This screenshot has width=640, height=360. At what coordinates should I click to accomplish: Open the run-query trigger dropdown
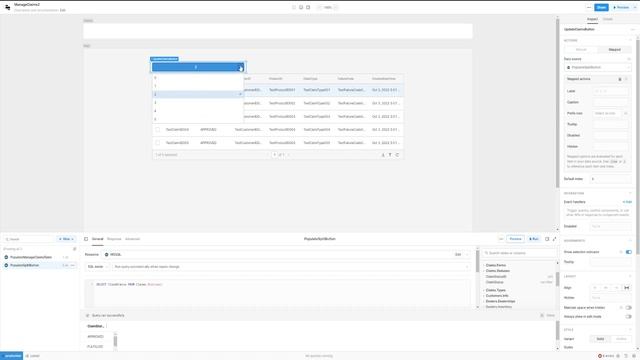[291, 267]
